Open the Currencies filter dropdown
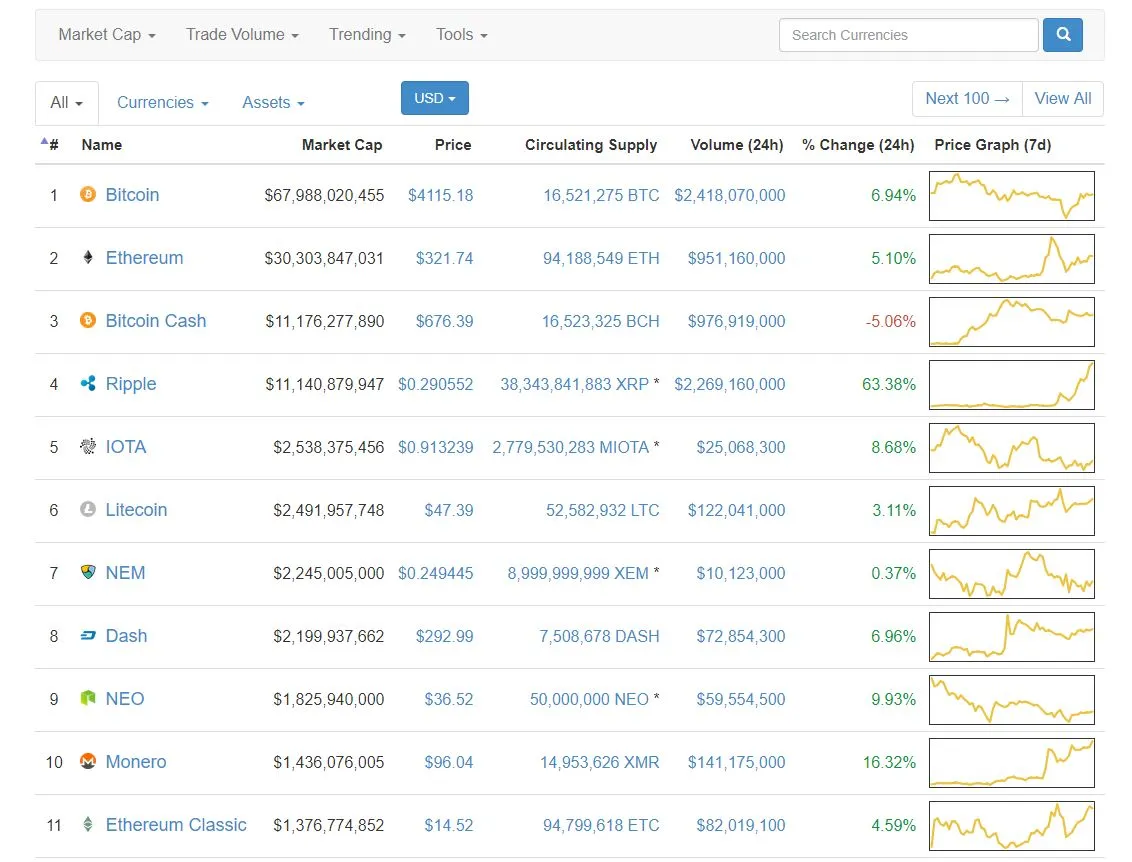Image resolution: width=1132 pixels, height=862 pixels. coord(162,103)
